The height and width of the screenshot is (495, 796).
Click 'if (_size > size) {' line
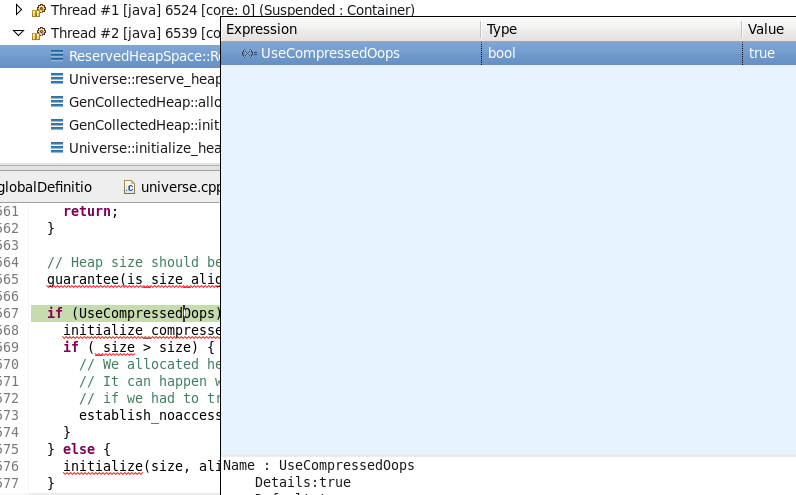(x=139, y=347)
